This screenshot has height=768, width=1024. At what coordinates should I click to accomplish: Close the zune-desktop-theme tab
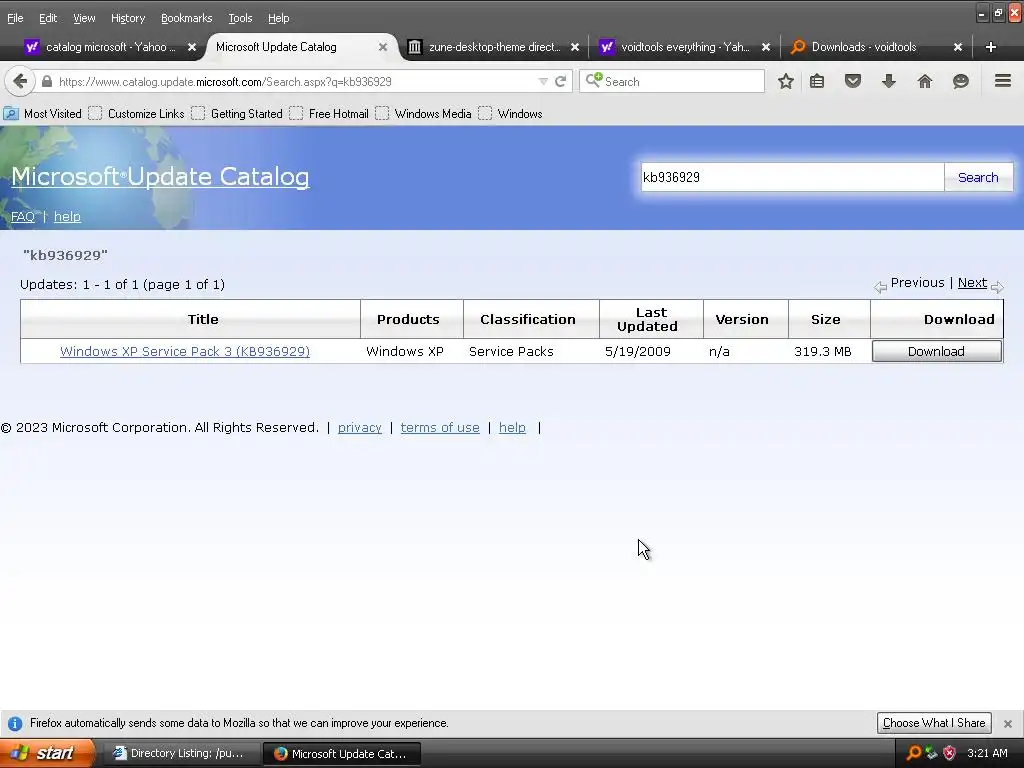point(575,47)
